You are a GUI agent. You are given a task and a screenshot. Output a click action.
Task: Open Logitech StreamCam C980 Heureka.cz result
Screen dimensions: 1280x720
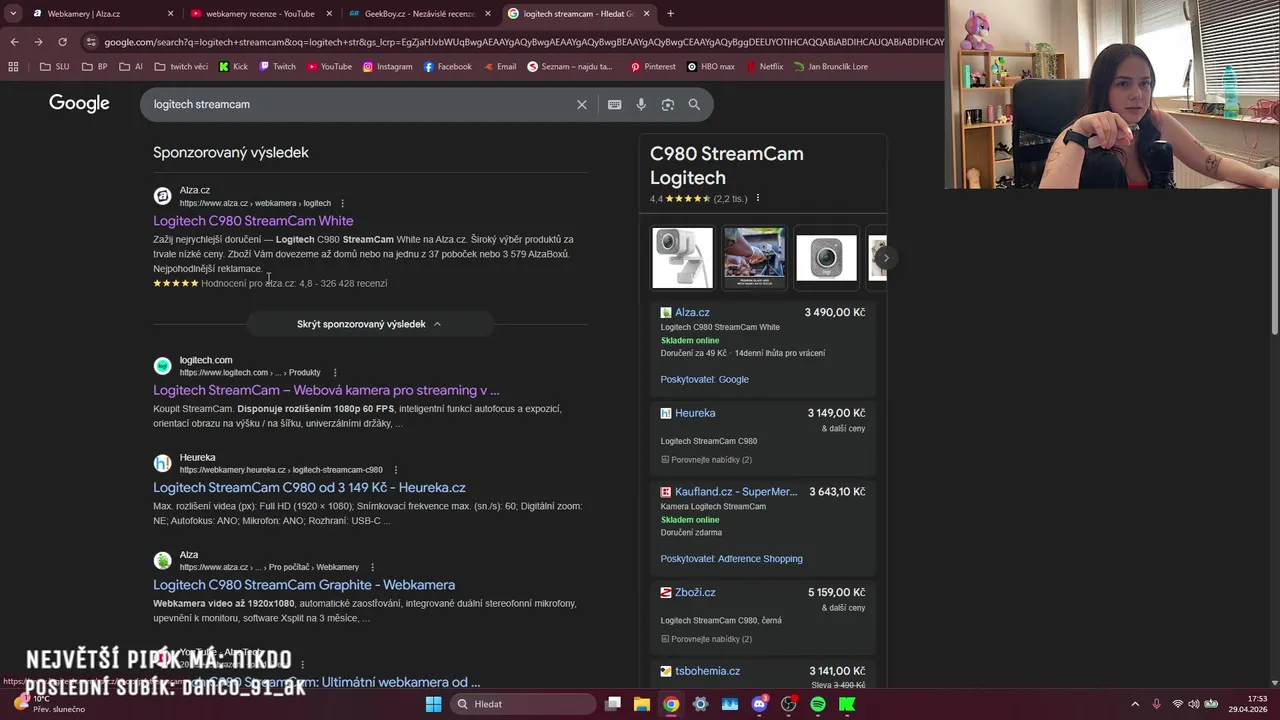coord(309,488)
